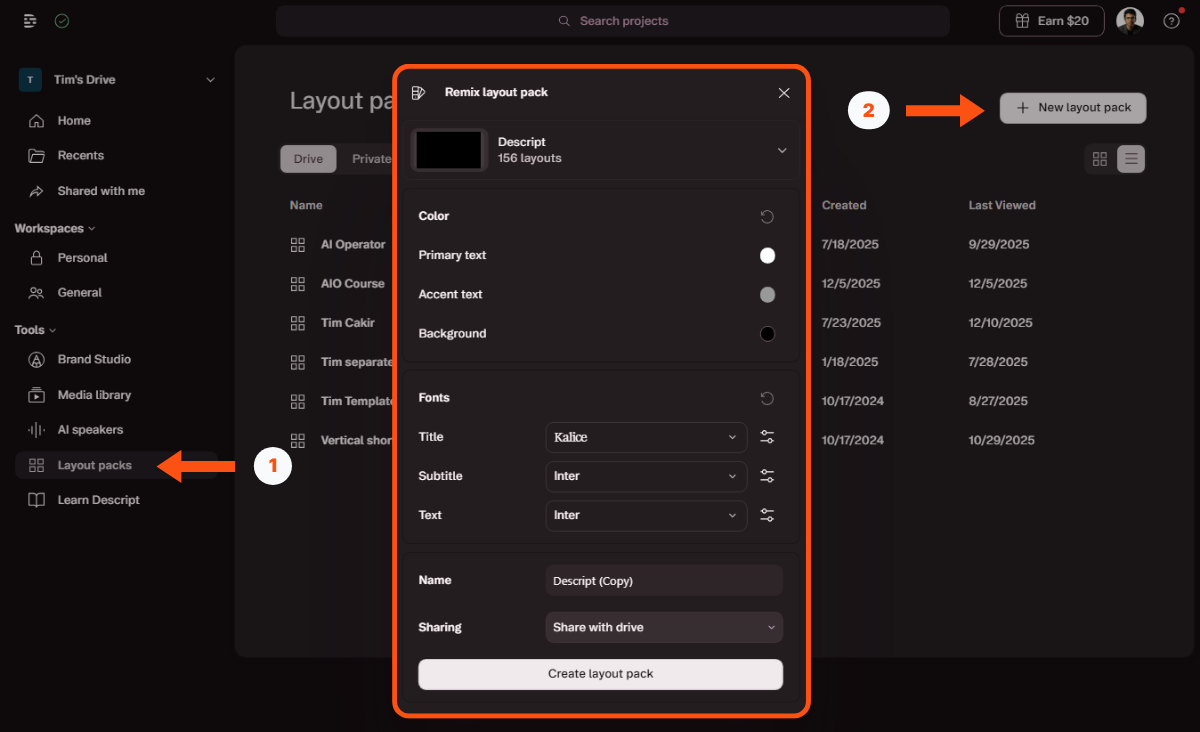The image size is (1200, 732).
Task: Reset the Fonts section
Action: point(767,398)
